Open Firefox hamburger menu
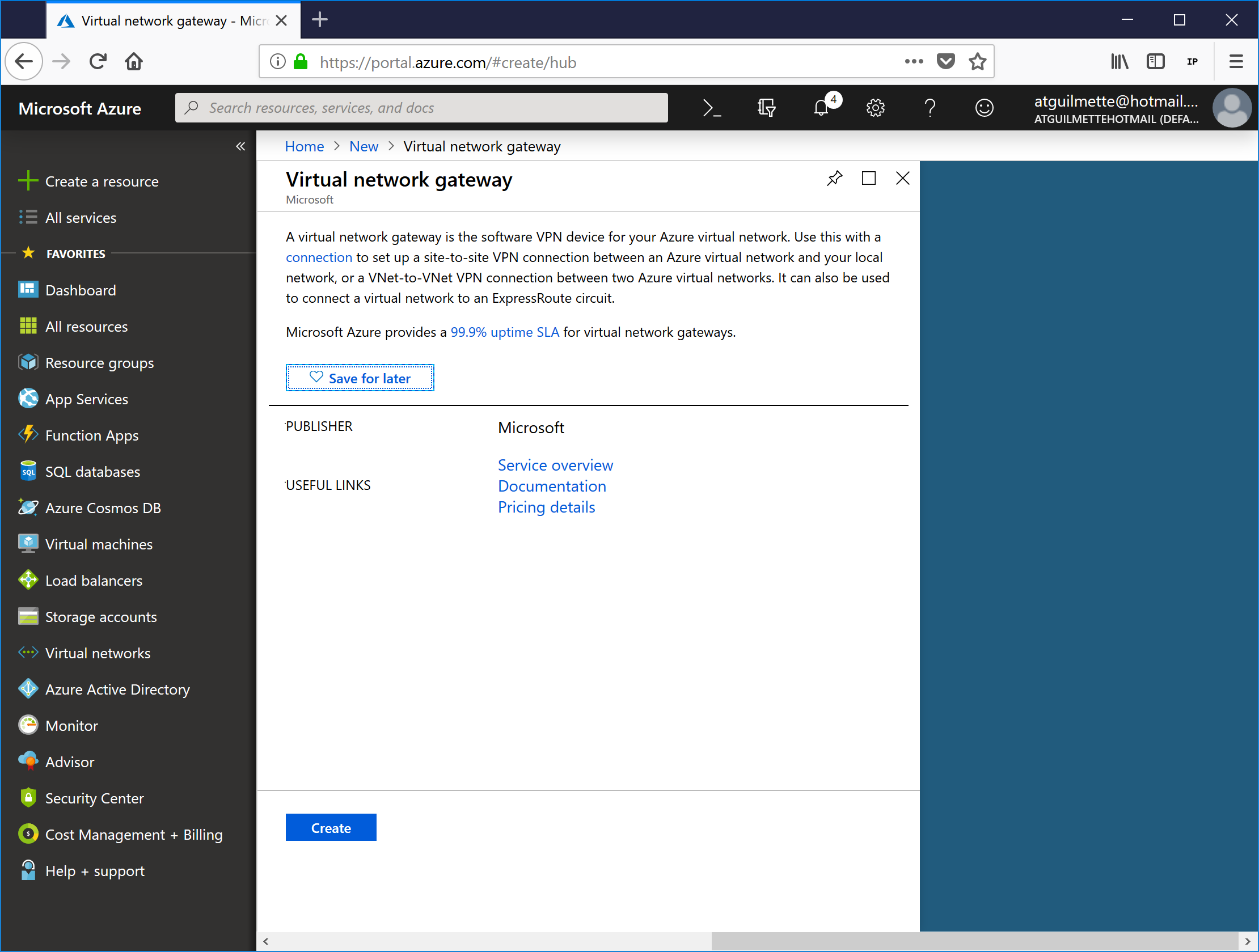This screenshot has width=1259, height=952. coord(1236,61)
